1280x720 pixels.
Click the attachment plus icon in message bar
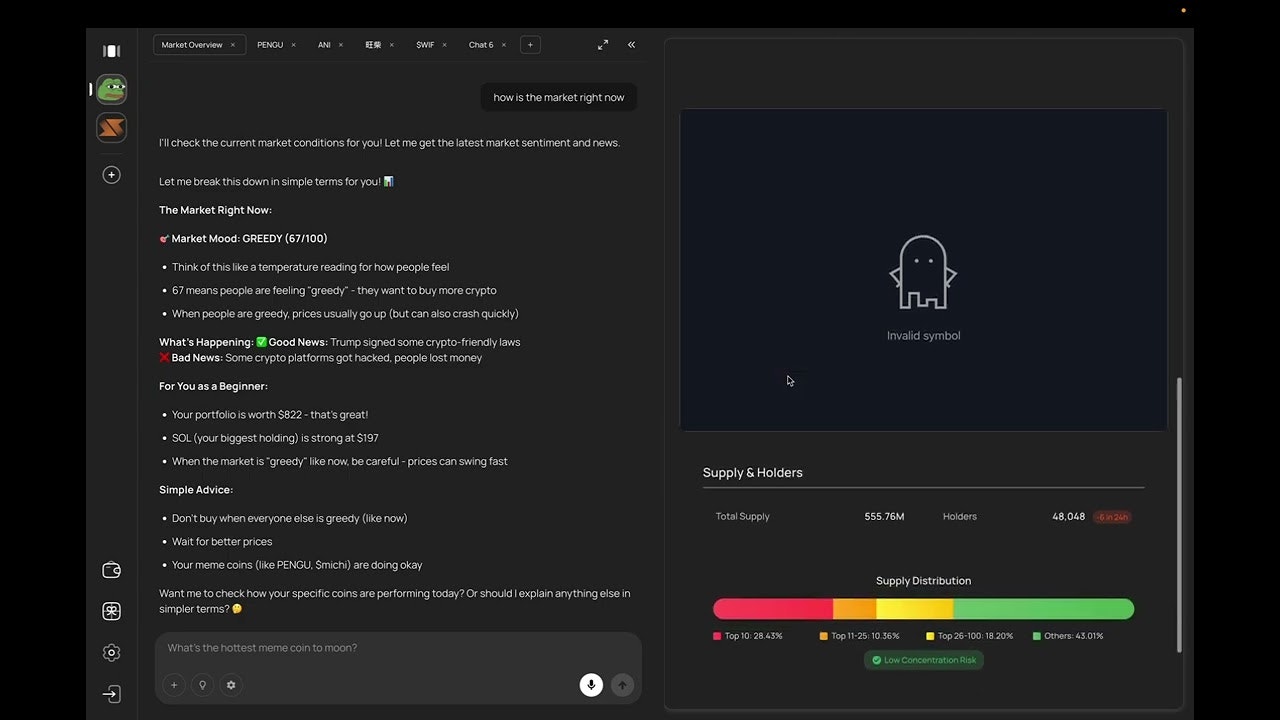[x=174, y=685]
